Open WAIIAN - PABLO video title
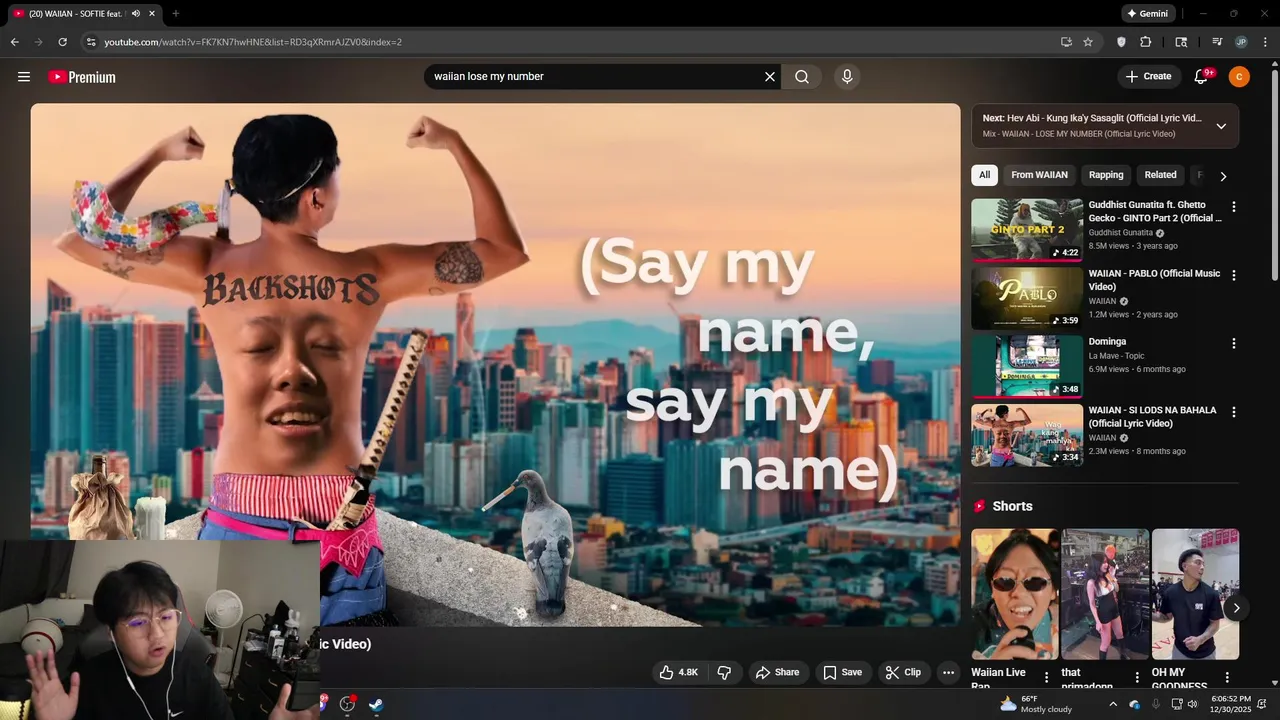1280x720 pixels. pyautogui.click(x=1154, y=280)
